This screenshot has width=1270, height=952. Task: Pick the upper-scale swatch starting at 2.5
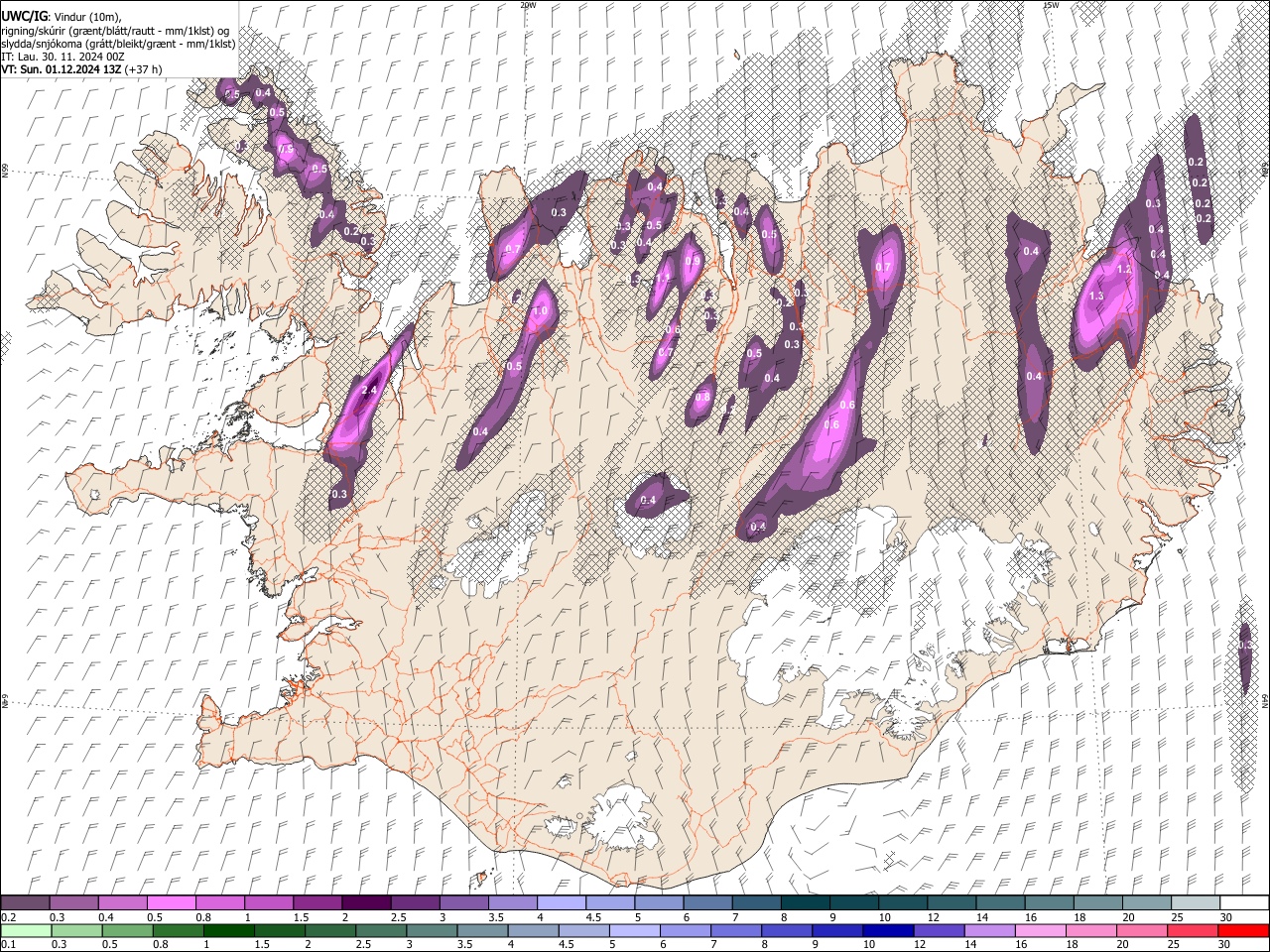coord(414,903)
